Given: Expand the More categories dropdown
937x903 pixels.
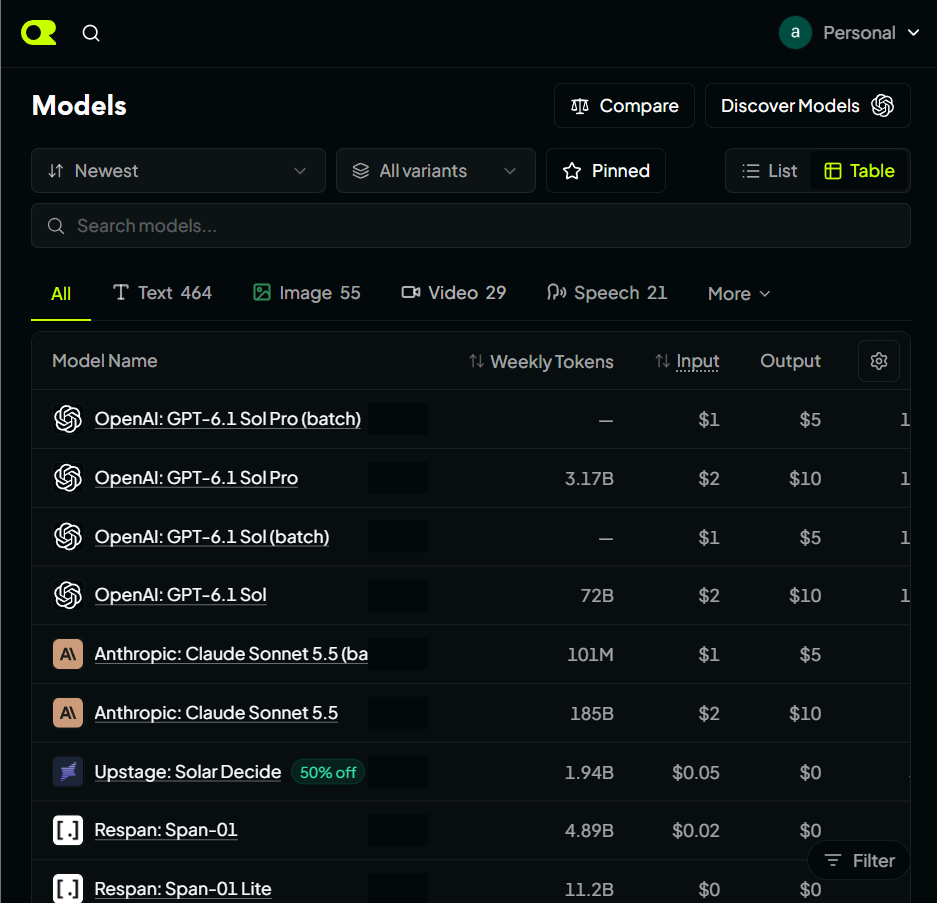Looking at the screenshot, I should pos(739,293).
